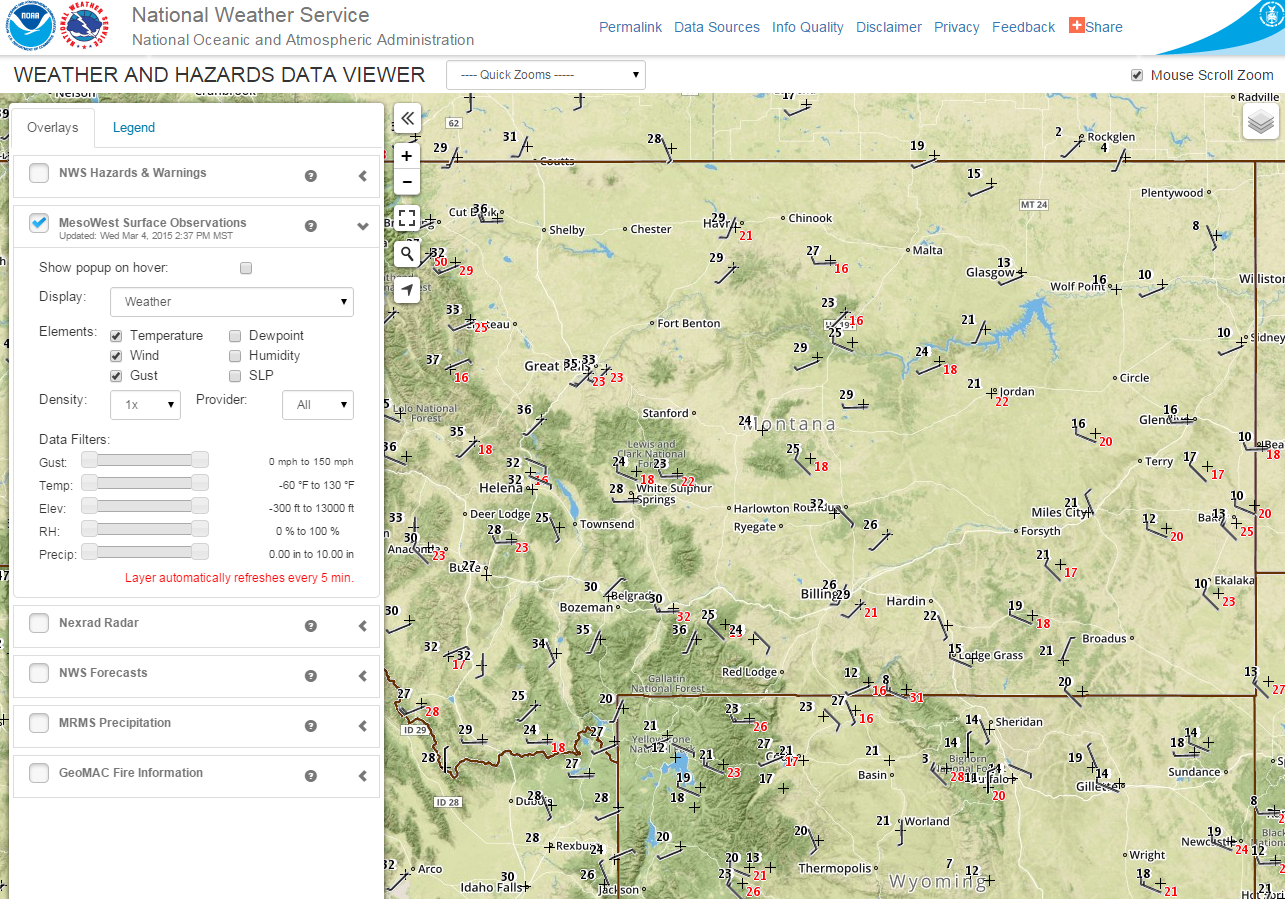The width and height of the screenshot is (1285, 899).
Task: Click the Elev filter slider left handle
Action: (x=90, y=505)
